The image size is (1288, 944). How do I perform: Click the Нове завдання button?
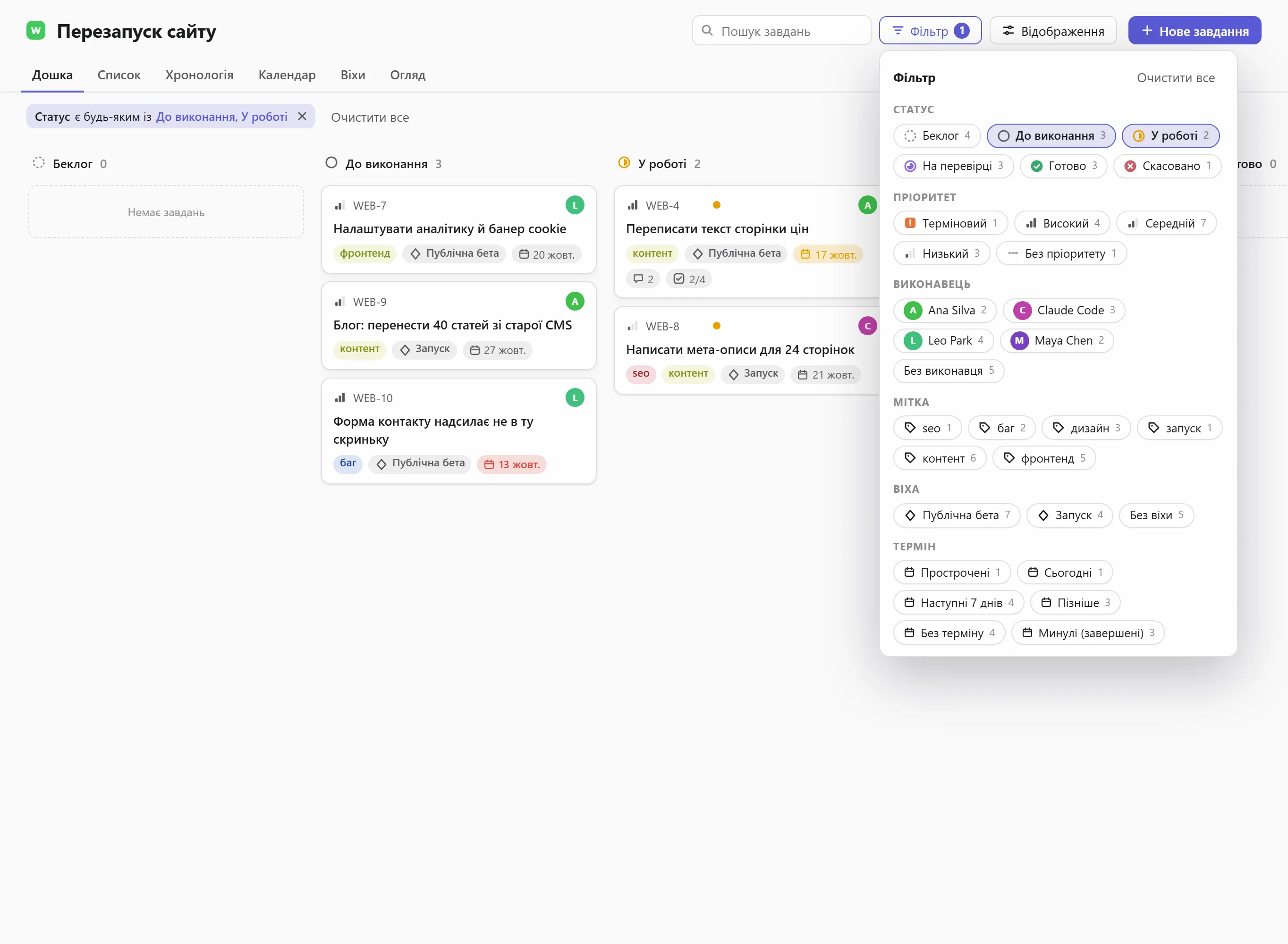tap(1195, 31)
